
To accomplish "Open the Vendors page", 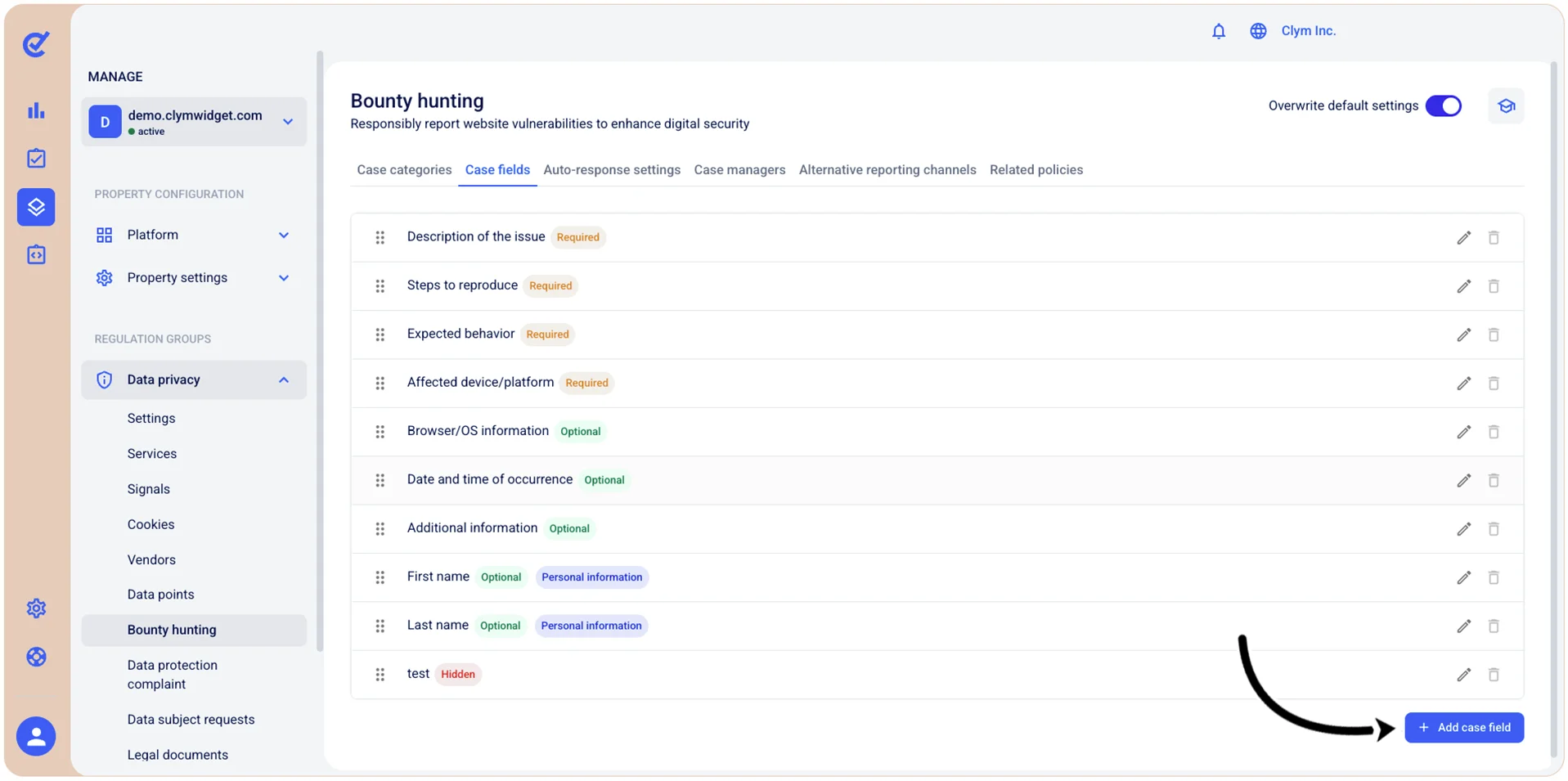I will click(x=151, y=560).
